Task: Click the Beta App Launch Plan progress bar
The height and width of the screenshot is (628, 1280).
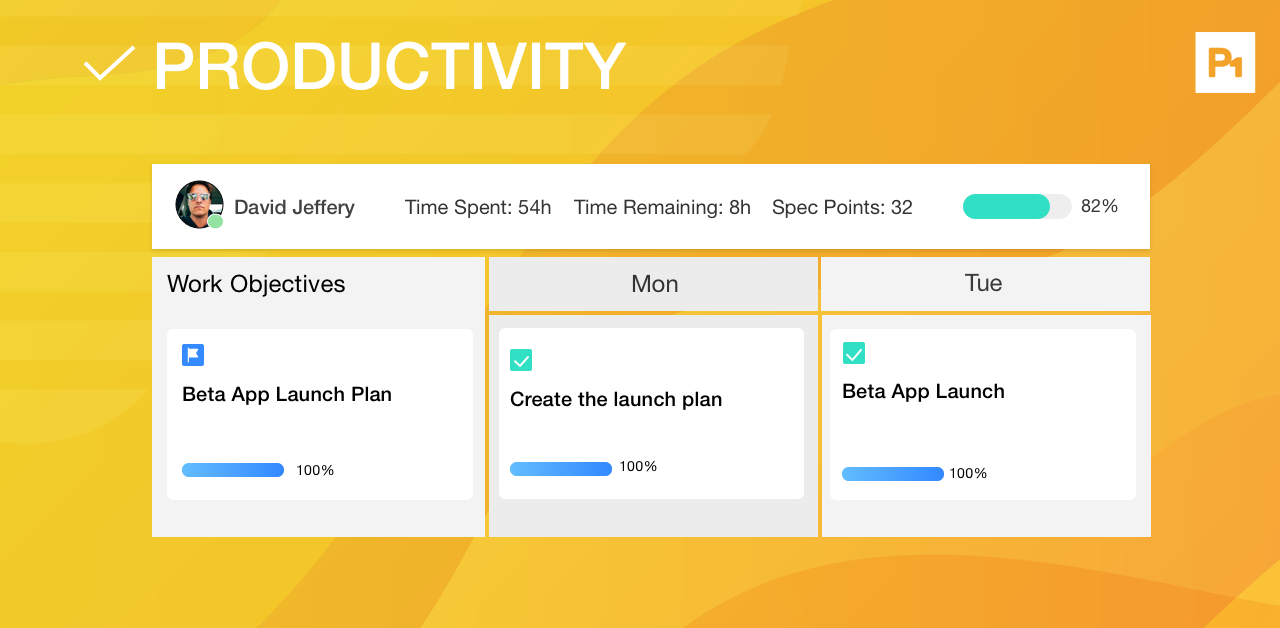Action: coord(233,470)
